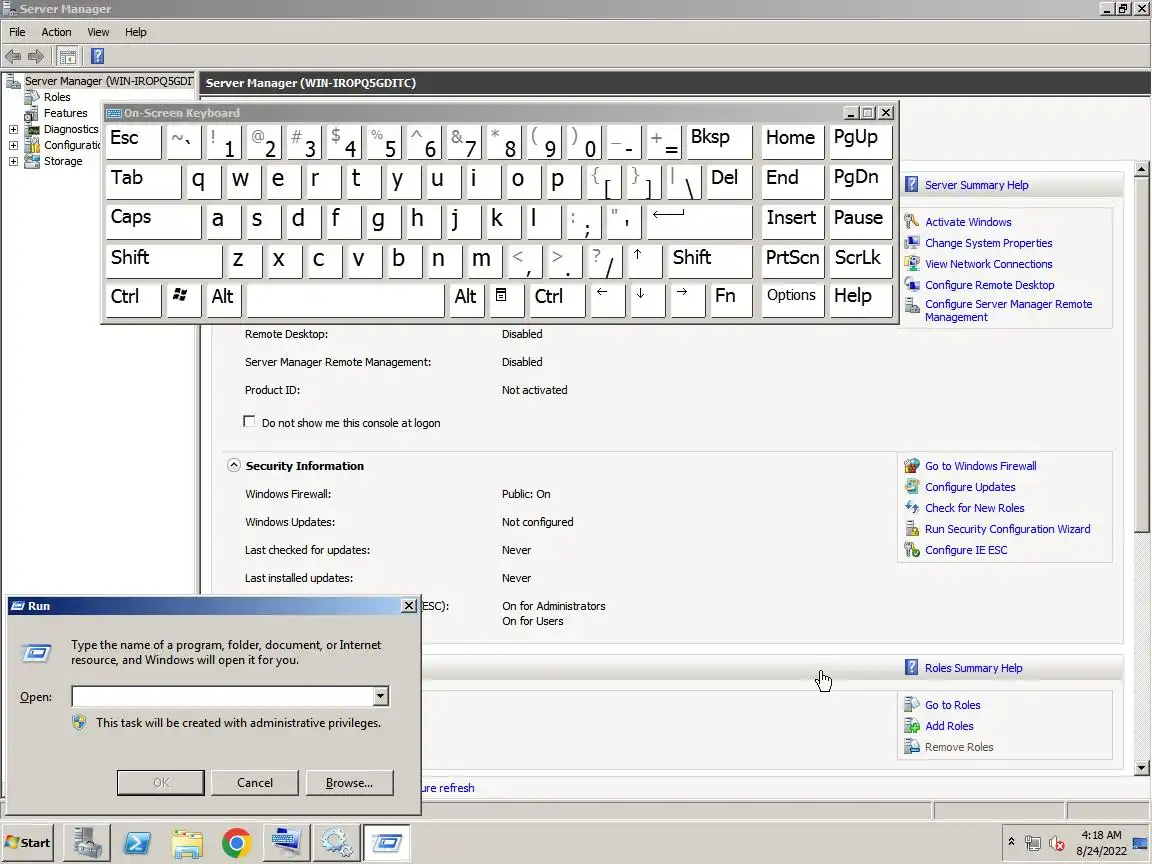Click Run Security Configuration Wizard link
The image size is (1152, 864).
(x=1007, y=529)
